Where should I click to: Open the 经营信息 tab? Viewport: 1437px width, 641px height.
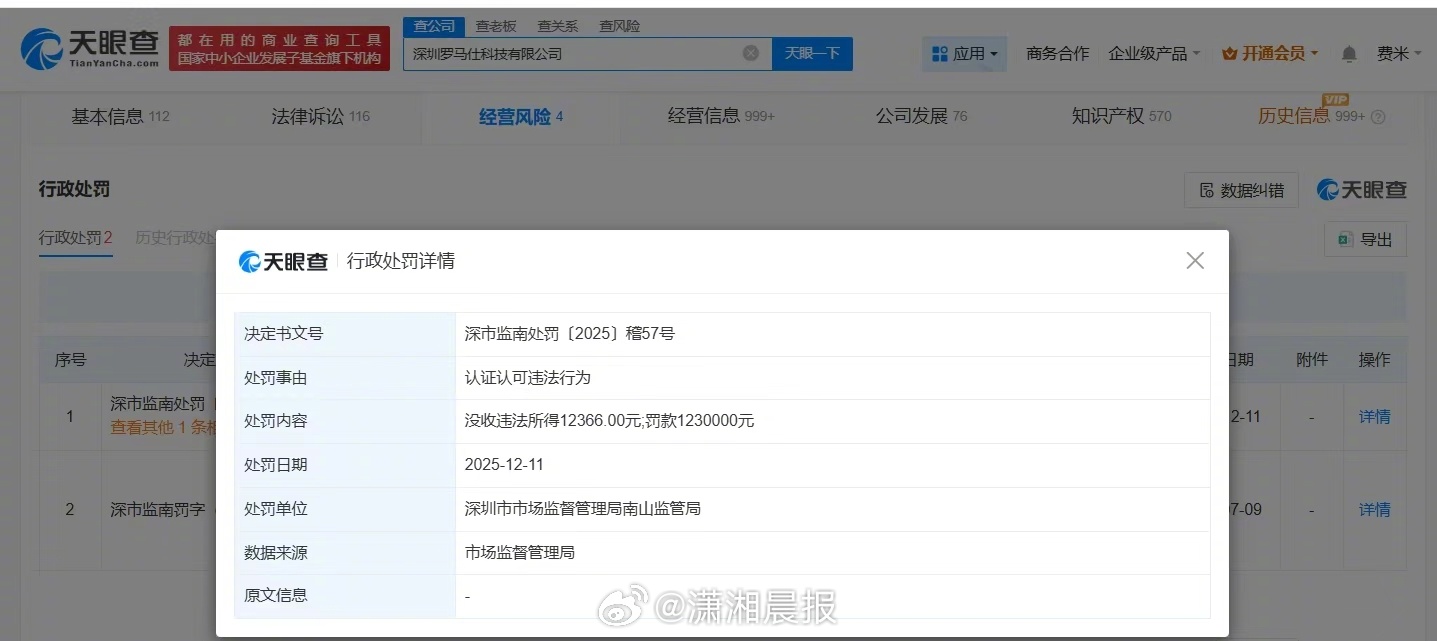721,117
